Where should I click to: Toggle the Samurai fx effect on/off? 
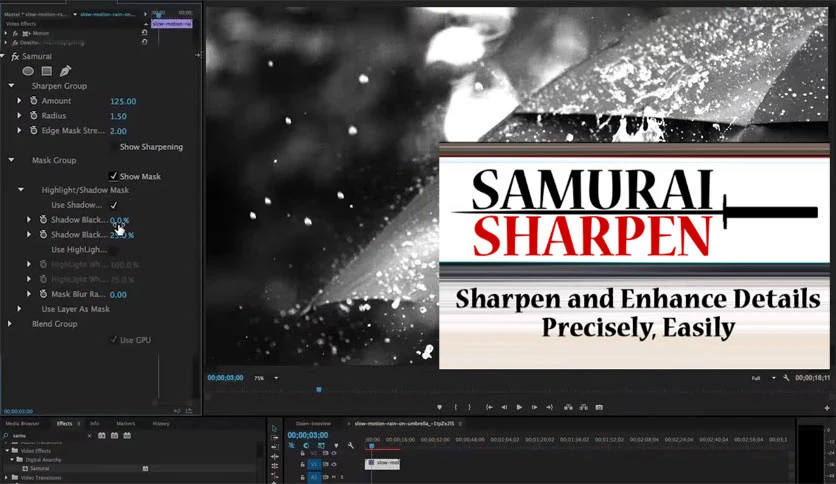tap(15, 56)
